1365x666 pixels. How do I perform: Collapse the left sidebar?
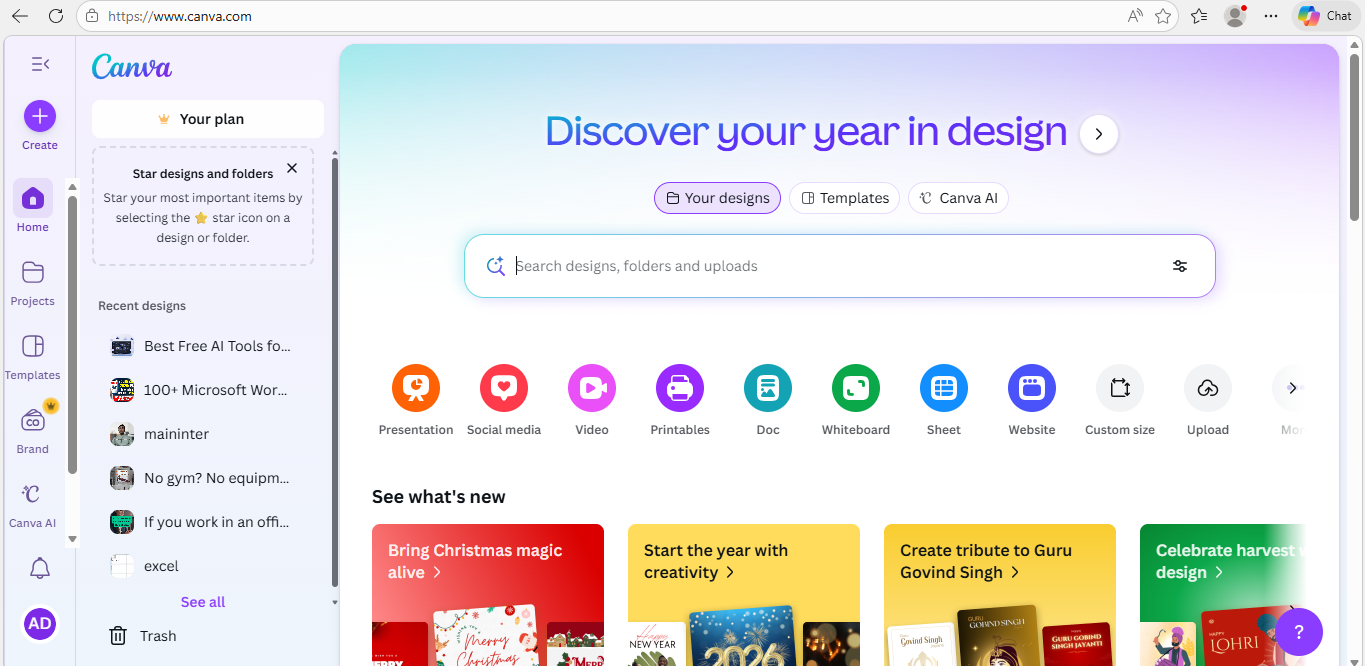pos(40,63)
